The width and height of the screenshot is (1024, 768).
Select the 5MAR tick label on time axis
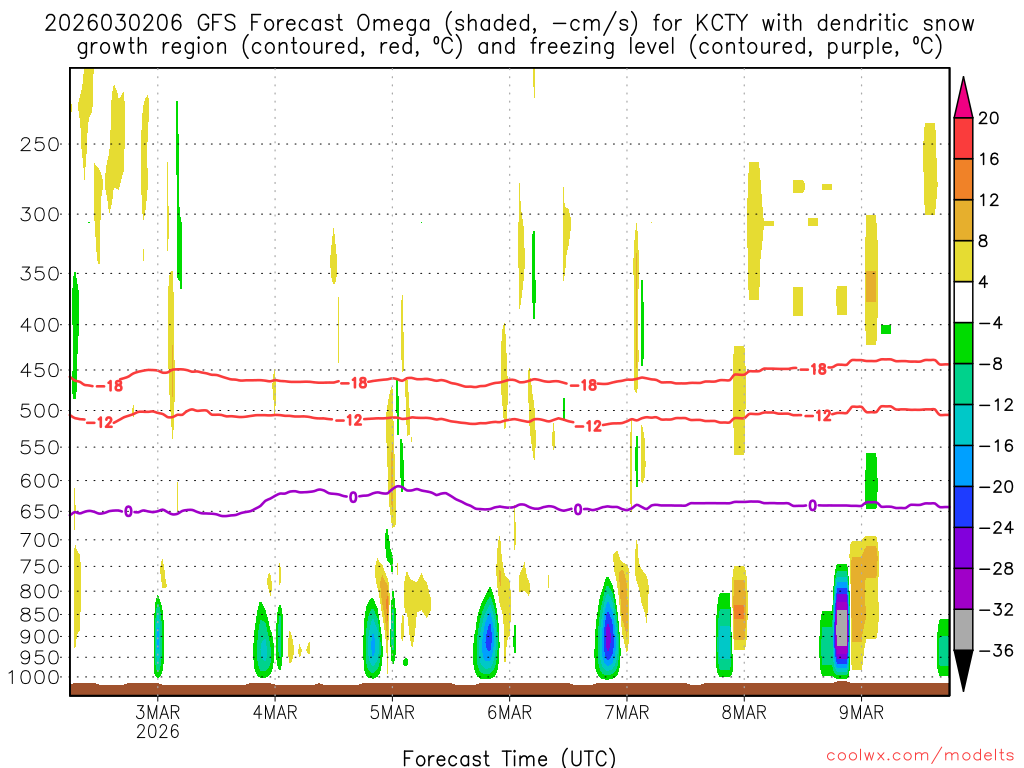[392, 712]
